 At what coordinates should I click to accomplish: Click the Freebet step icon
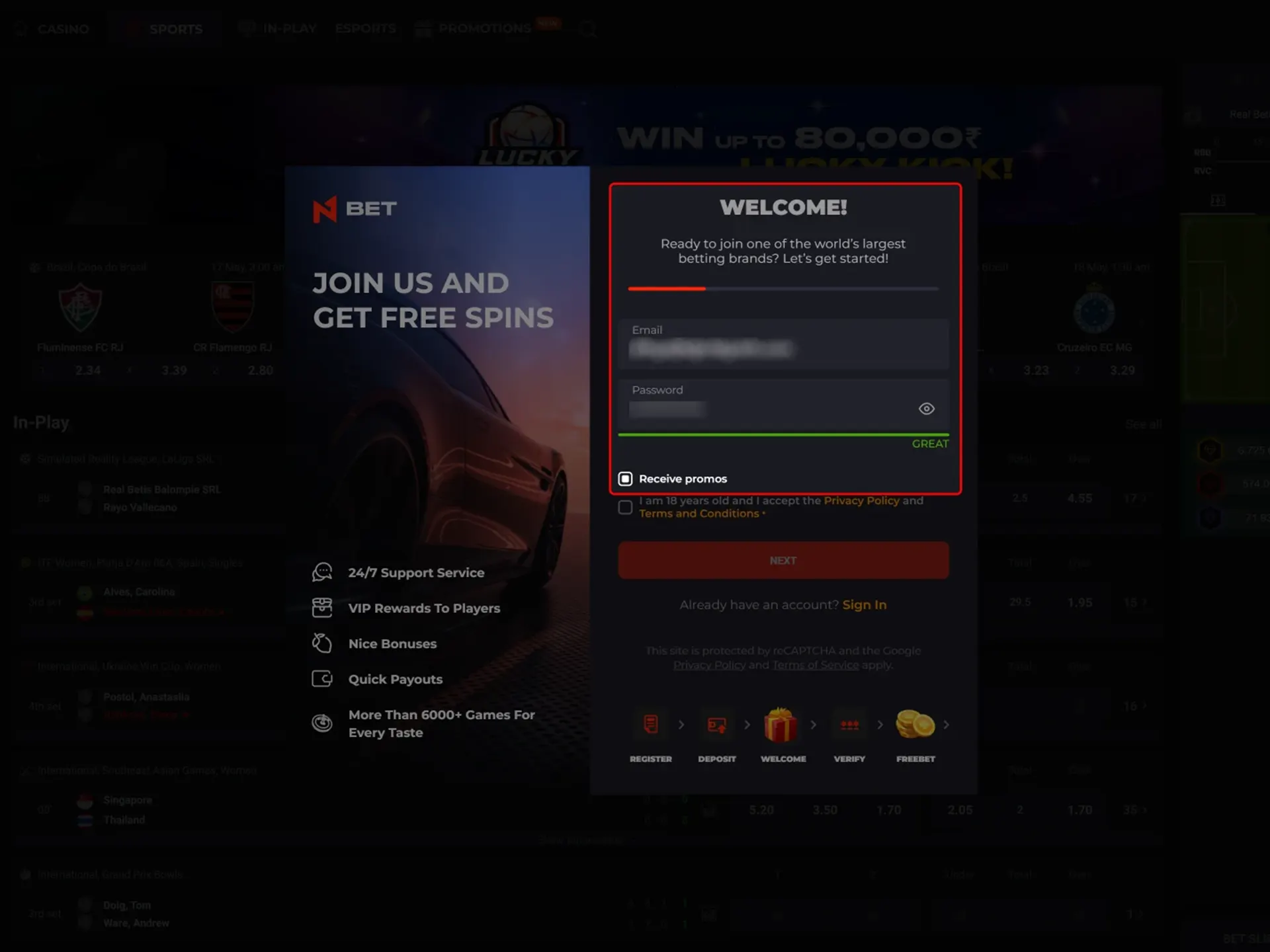coord(915,724)
